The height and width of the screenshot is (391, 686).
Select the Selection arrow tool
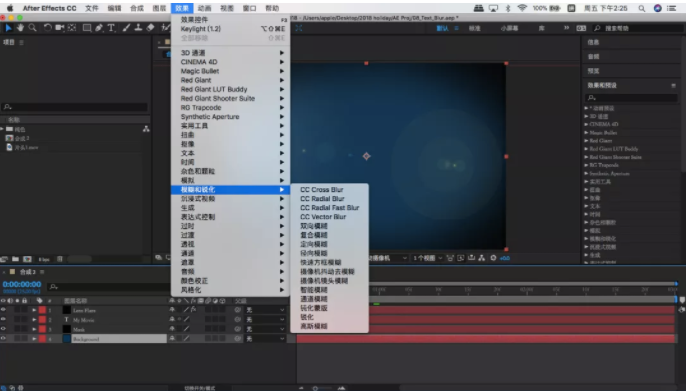point(8,28)
